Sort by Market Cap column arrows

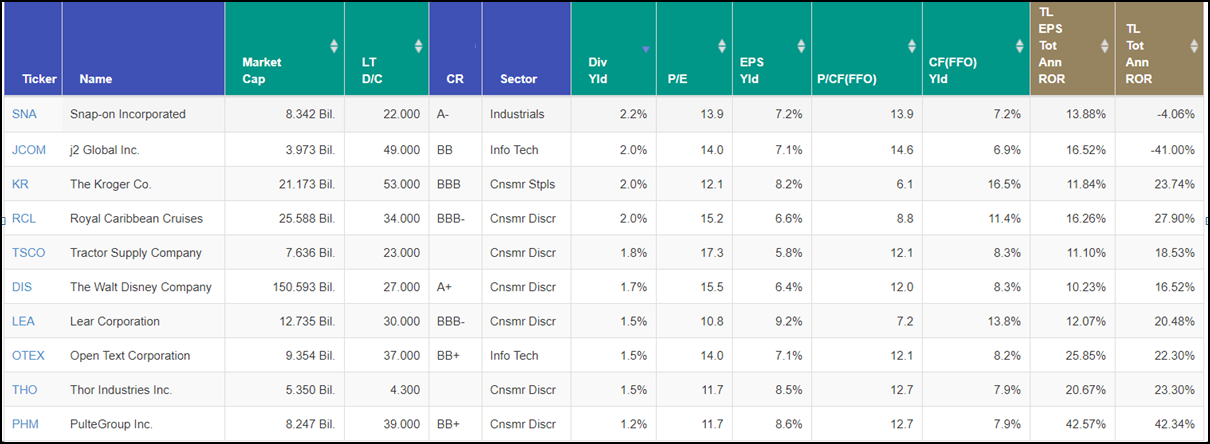[x=334, y=46]
